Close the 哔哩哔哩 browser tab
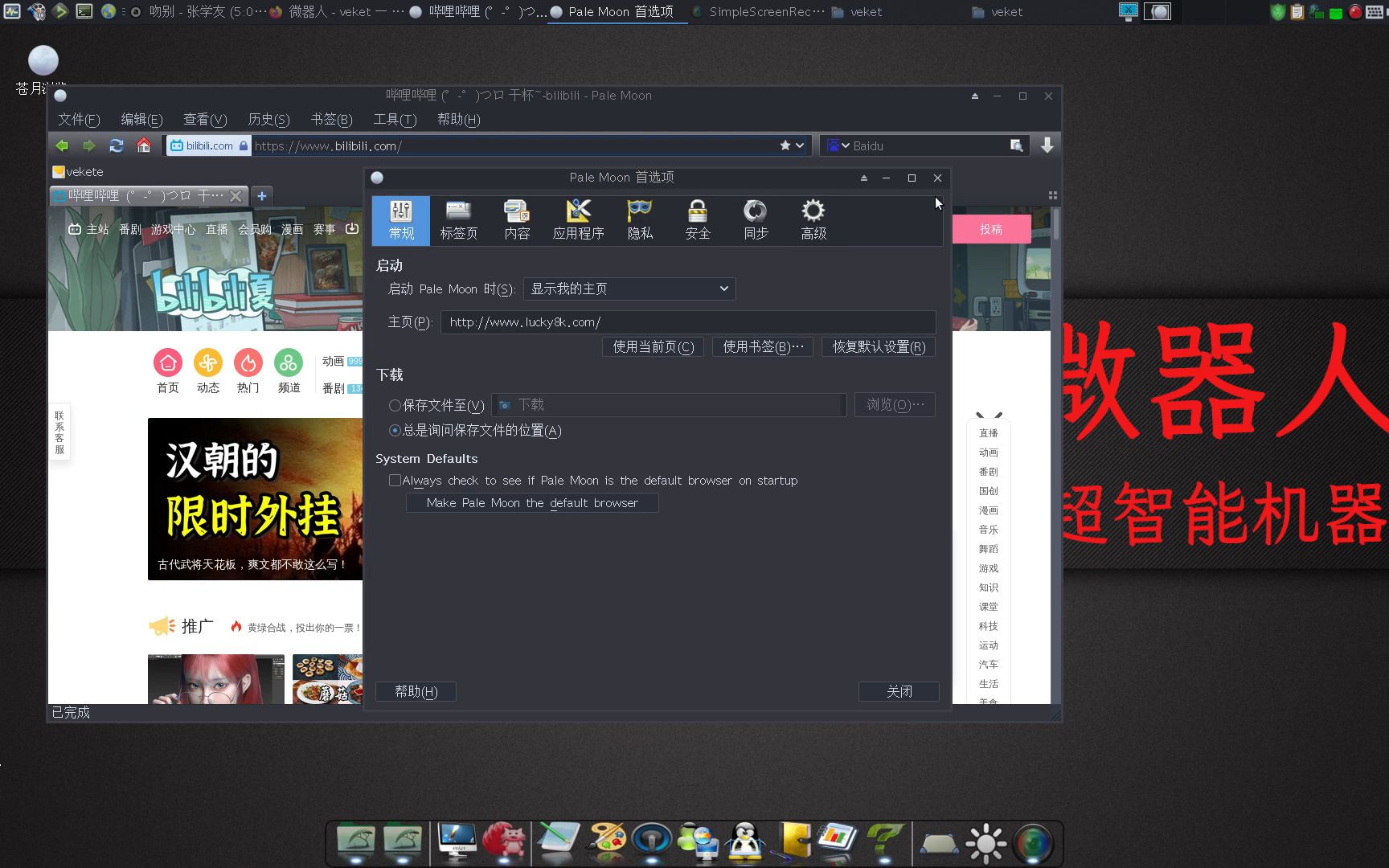1389x868 pixels. click(236, 195)
